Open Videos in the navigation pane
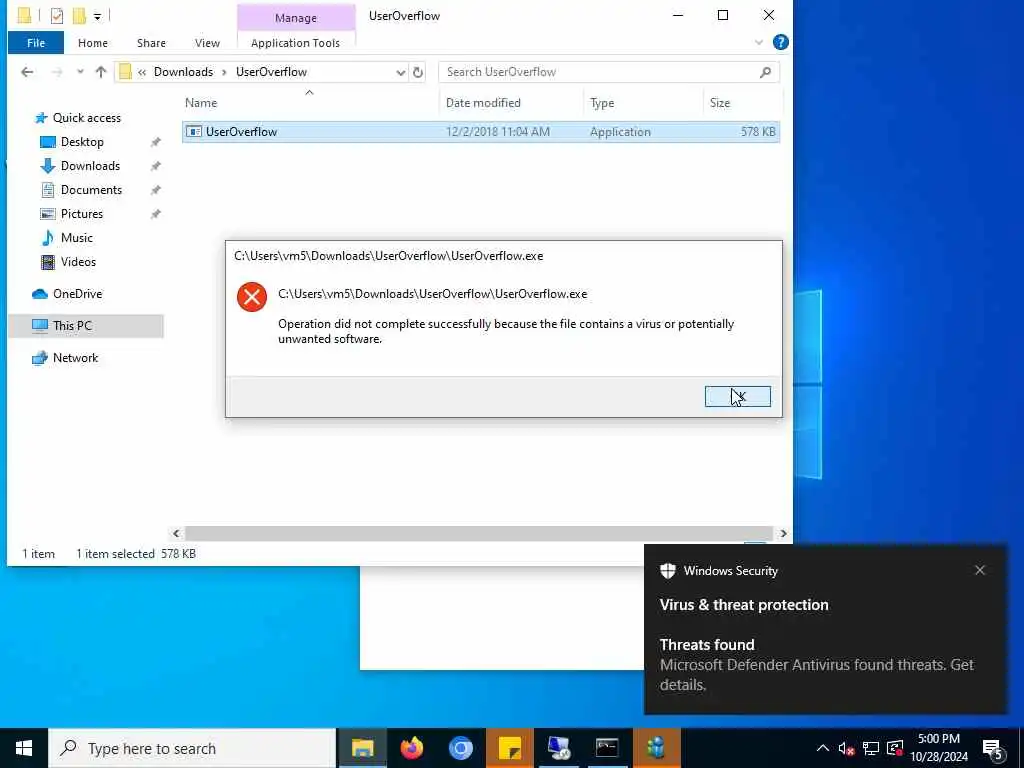The width and height of the screenshot is (1024, 768). tap(78, 262)
